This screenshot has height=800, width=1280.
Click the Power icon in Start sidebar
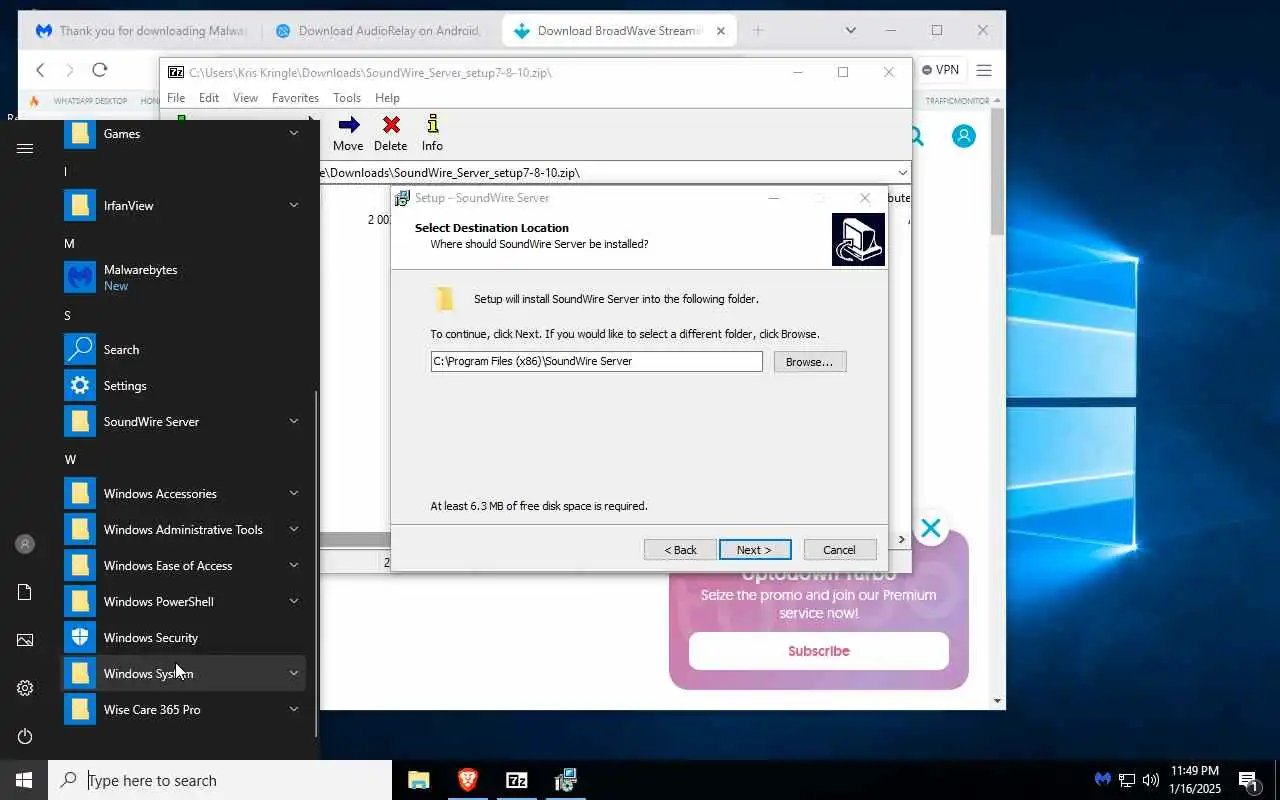[x=25, y=736]
